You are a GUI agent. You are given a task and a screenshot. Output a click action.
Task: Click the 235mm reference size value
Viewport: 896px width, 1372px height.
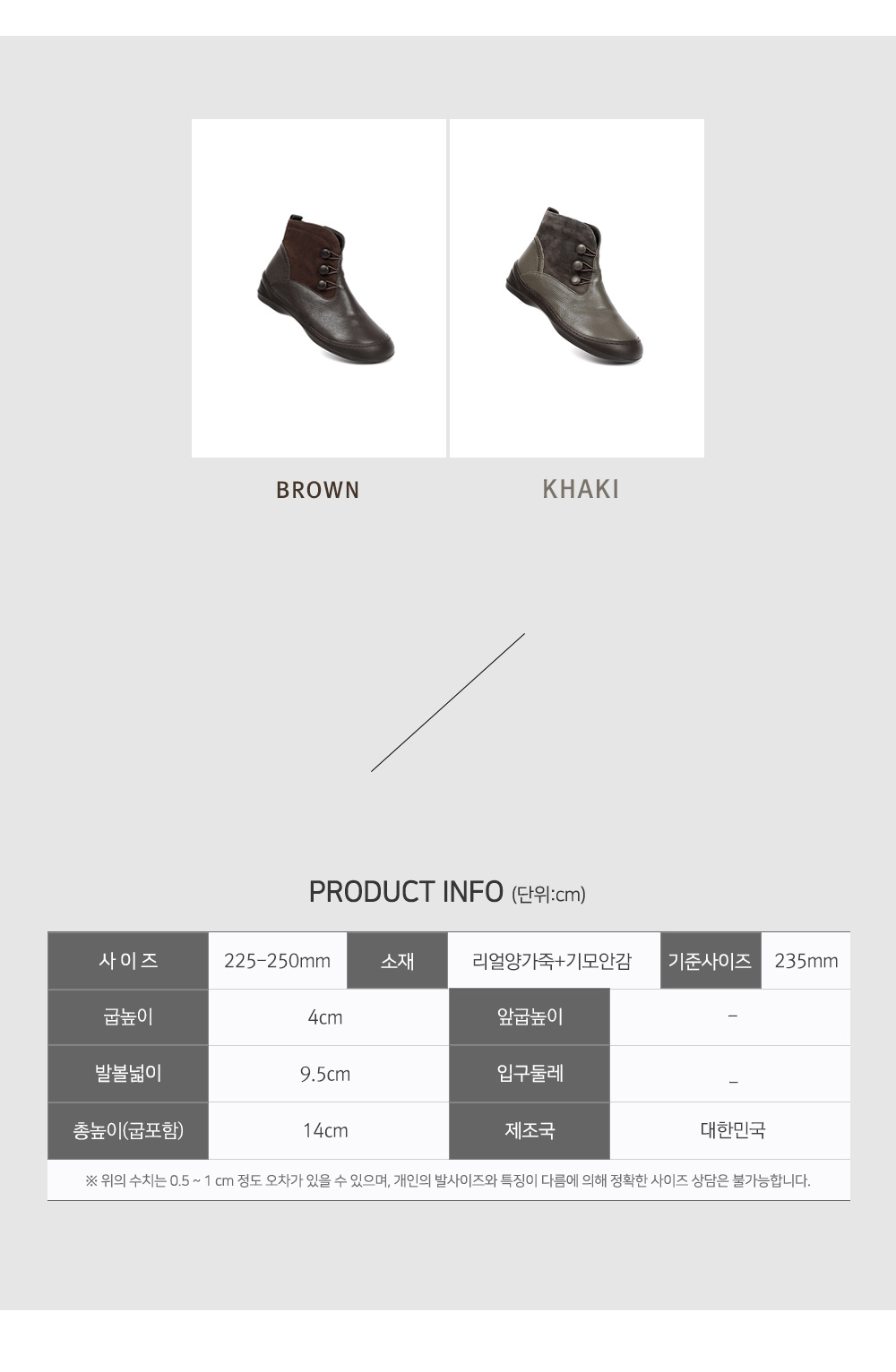pyautogui.click(x=806, y=961)
